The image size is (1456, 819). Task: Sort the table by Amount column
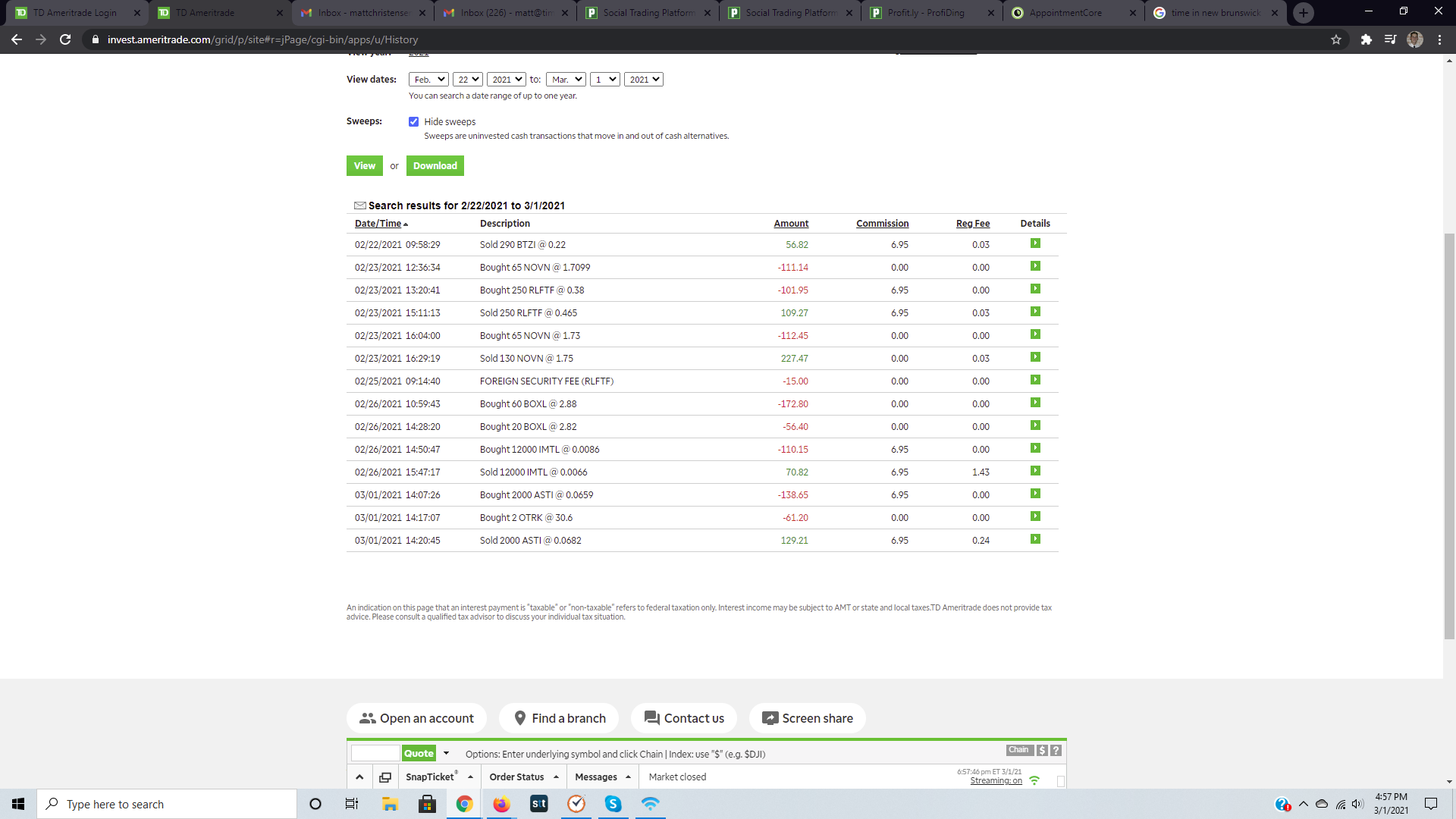coord(790,224)
